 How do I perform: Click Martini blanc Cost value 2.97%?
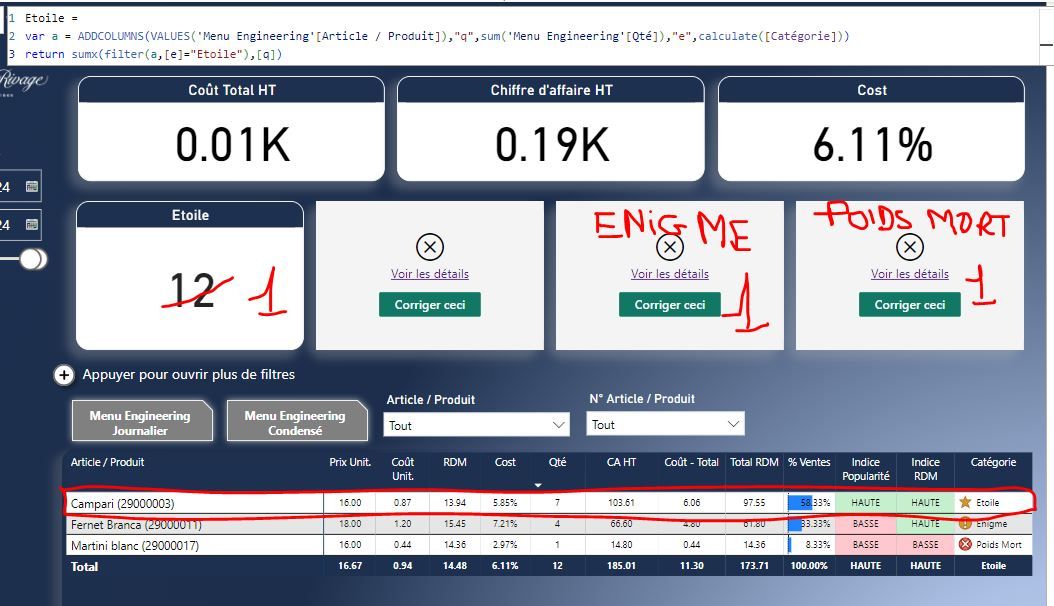[x=505, y=545]
